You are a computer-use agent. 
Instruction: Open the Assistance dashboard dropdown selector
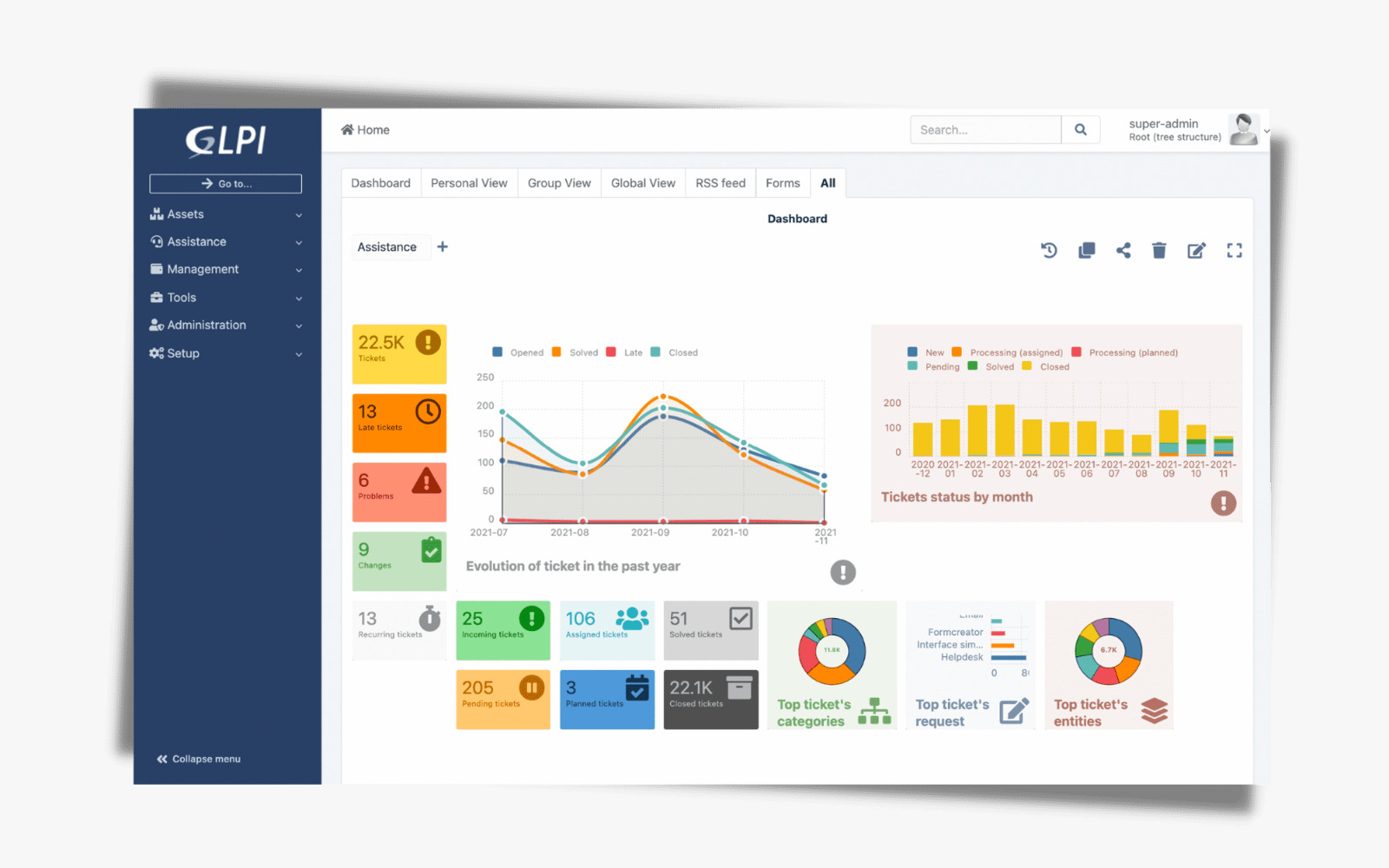pyautogui.click(x=387, y=247)
